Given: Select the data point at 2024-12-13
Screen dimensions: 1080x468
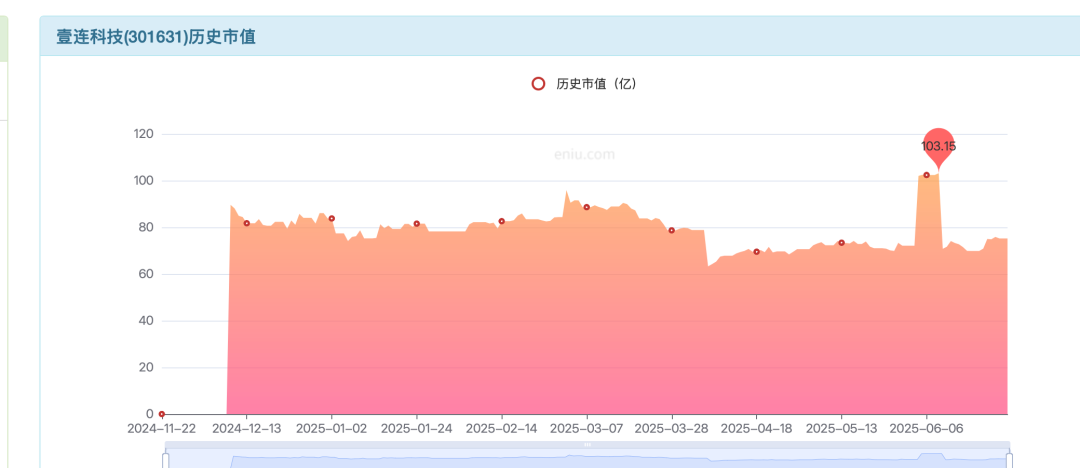Looking at the screenshot, I should 247,223.
